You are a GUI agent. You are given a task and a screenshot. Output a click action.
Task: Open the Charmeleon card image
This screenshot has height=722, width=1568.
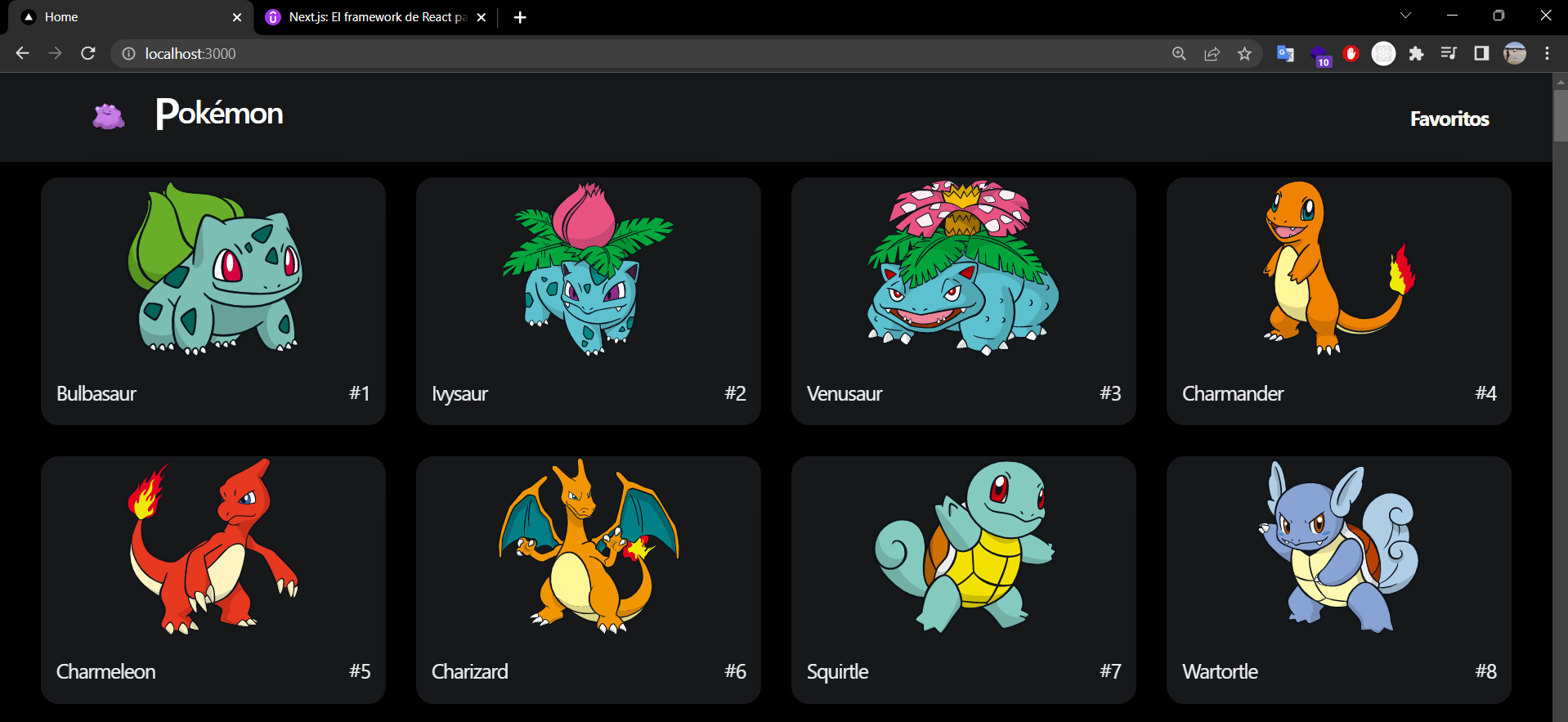click(x=213, y=546)
